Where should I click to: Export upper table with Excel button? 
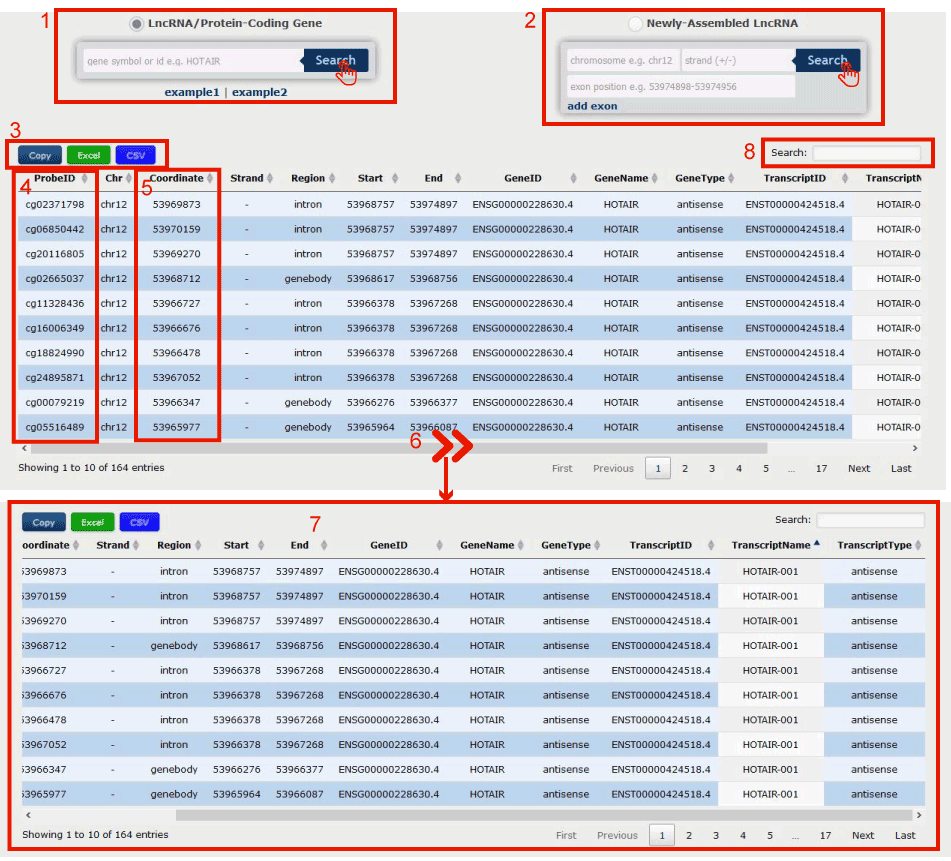[89, 155]
